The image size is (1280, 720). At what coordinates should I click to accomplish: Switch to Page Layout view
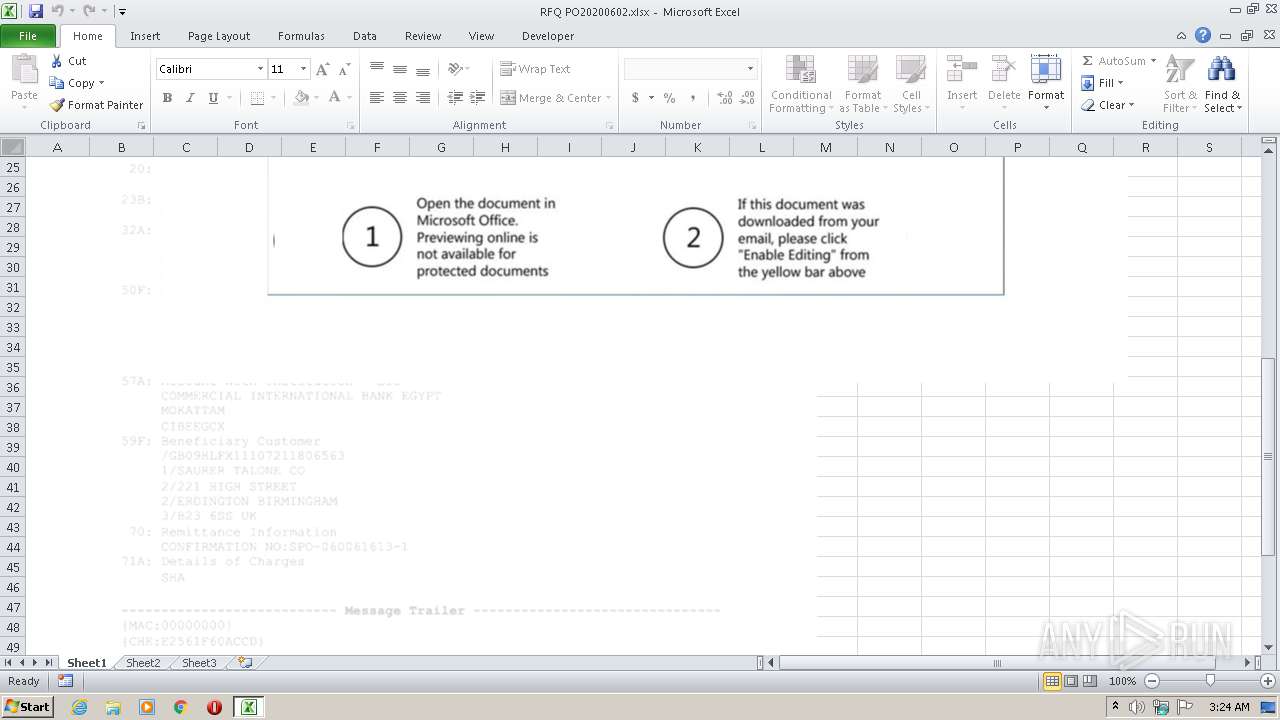[x=1071, y=681]
